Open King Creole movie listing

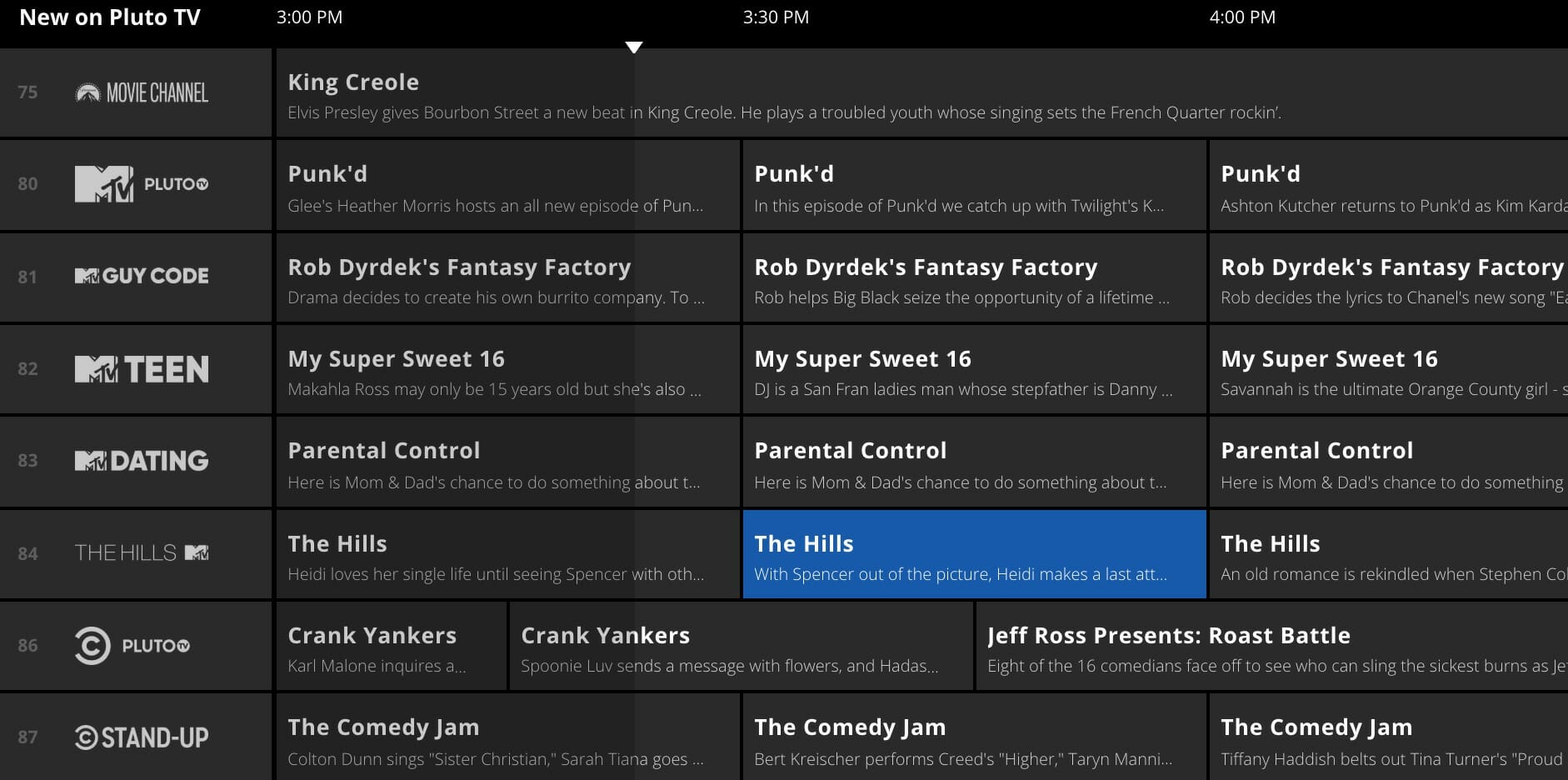[x=922, y=92]
